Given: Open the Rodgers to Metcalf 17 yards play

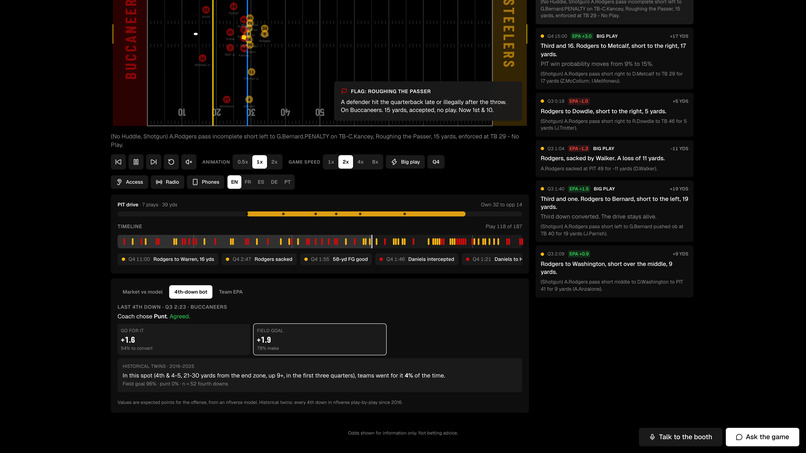Looking at the screenshot, I should (x=614, y=59).
